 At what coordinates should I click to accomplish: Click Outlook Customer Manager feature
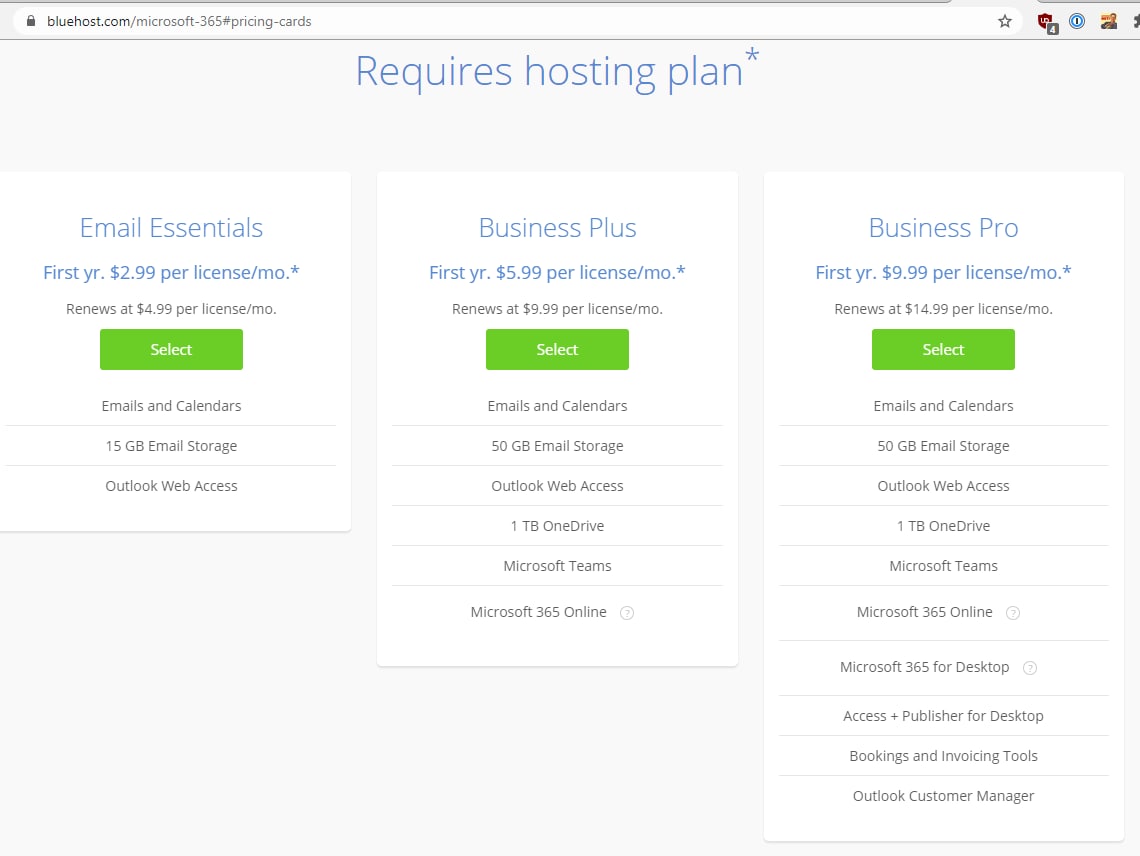944,796
